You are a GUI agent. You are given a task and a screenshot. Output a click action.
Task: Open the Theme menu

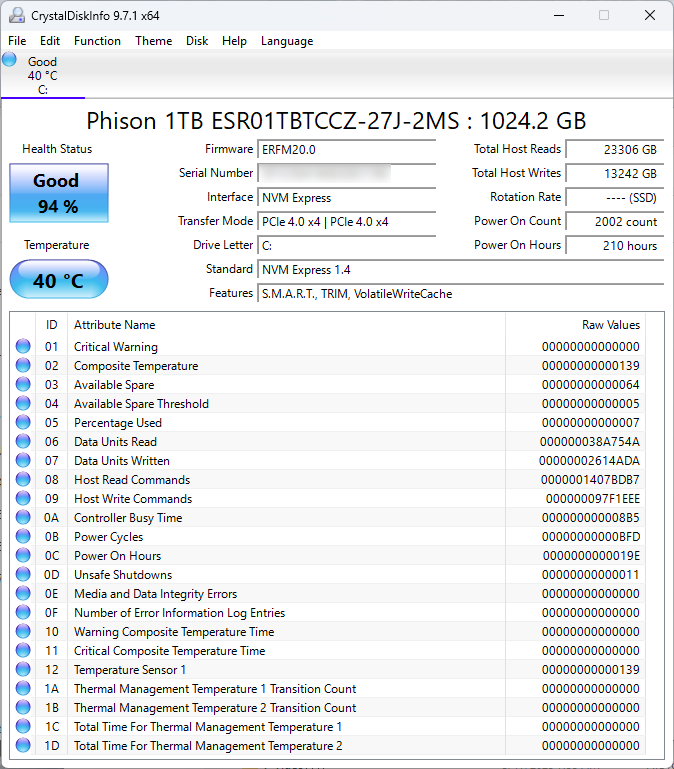coord(154,41)
